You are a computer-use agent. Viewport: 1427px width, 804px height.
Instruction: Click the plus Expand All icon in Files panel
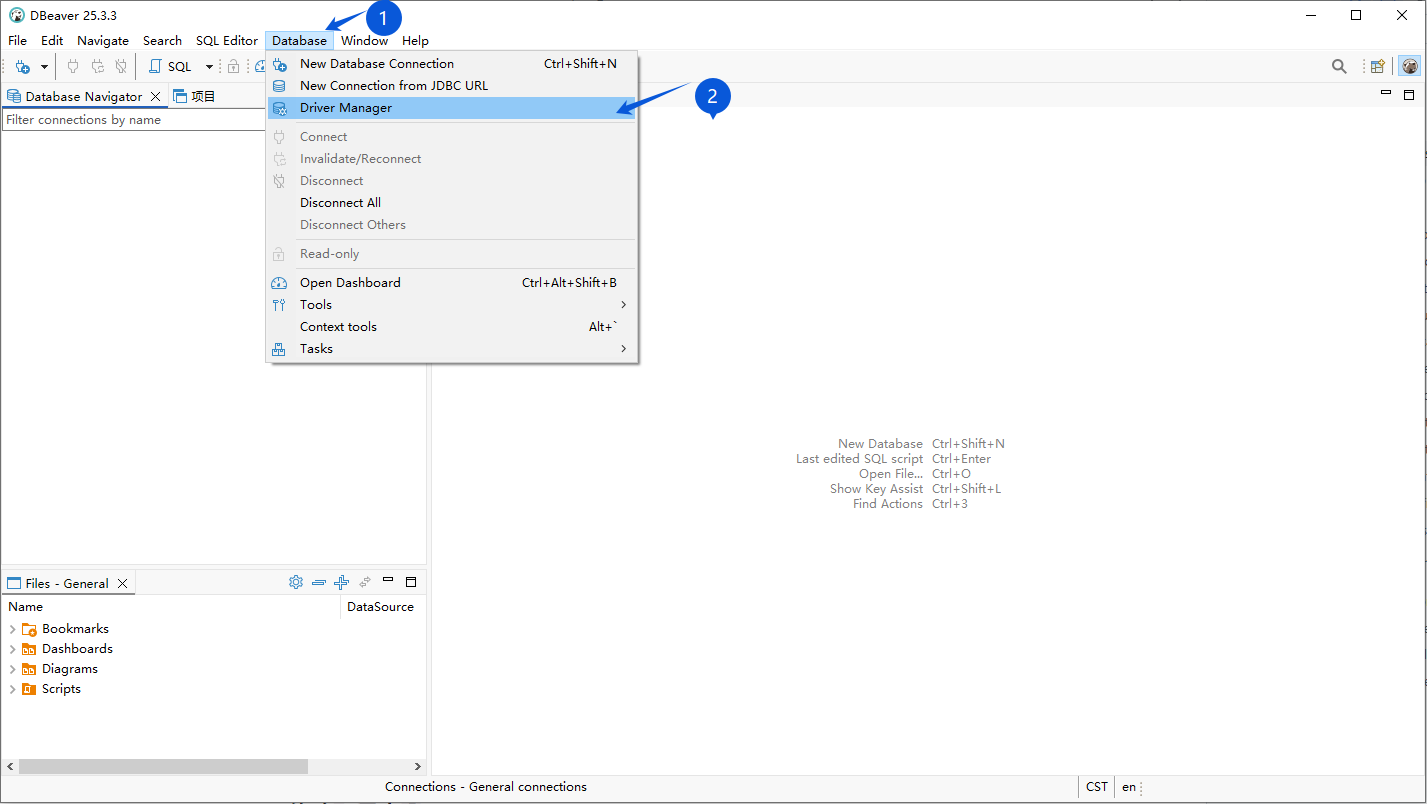click(x=342, y=582)
